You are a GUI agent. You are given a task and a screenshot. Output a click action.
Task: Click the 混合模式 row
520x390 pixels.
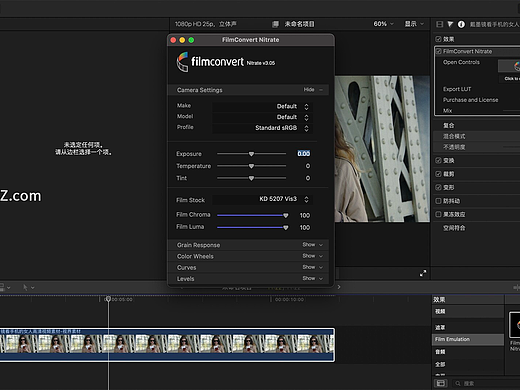point(477,136)
